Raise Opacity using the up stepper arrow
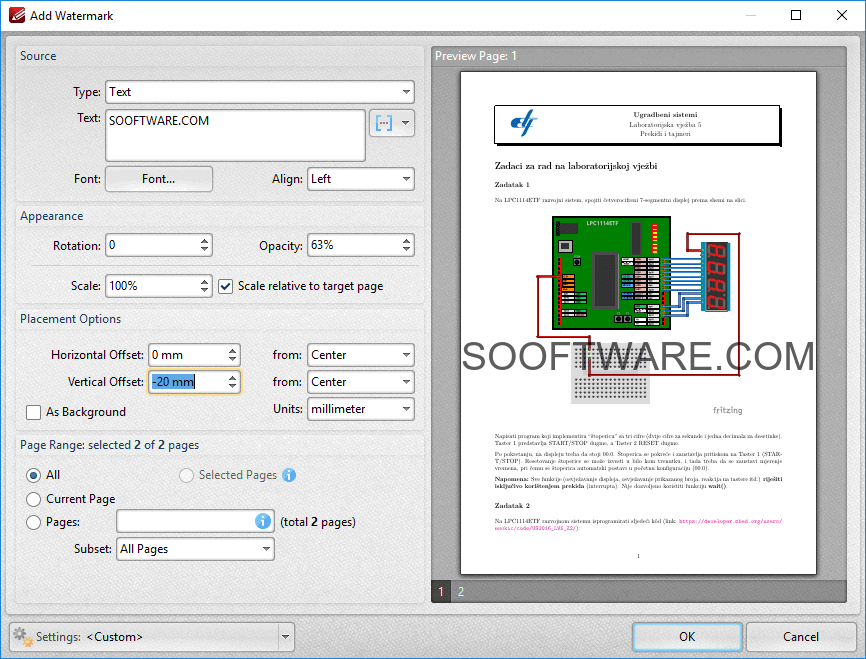 tap(408, 240)
